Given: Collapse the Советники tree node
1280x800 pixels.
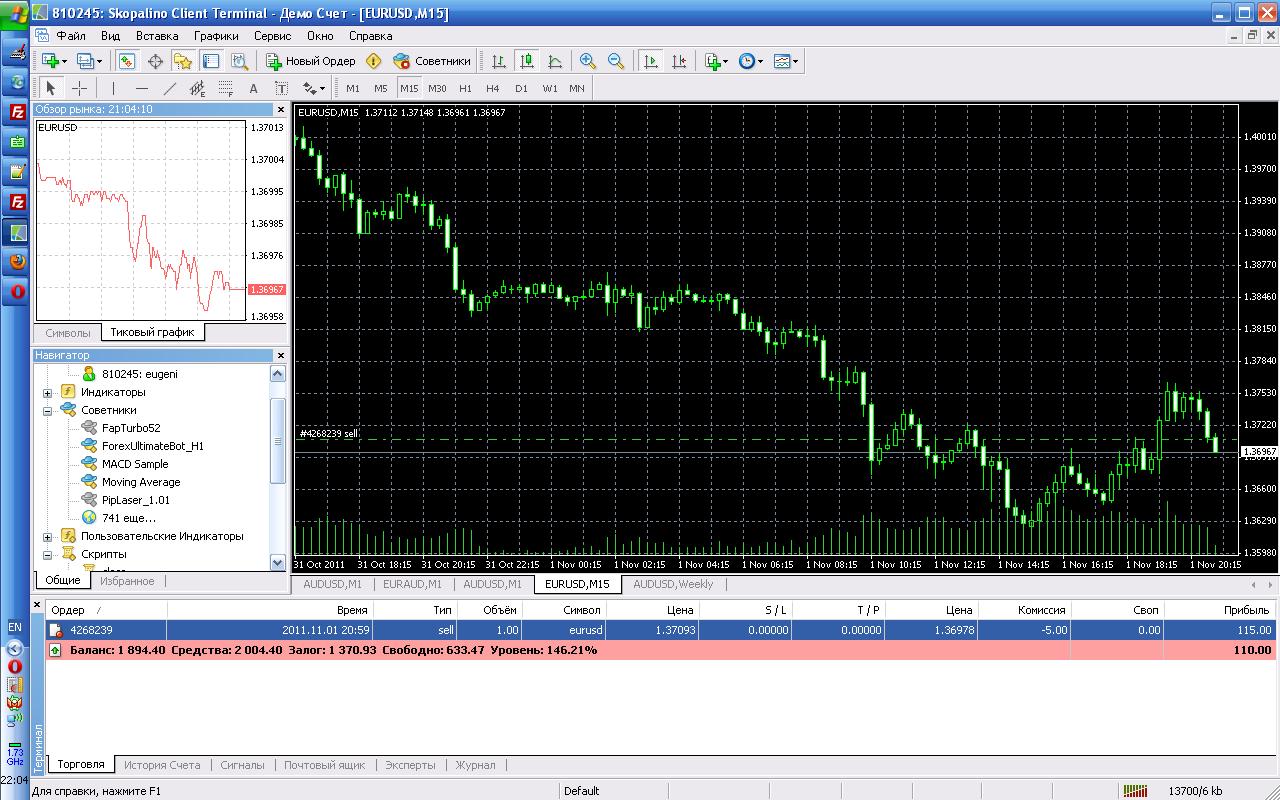Looking at the screenshot, I should [x=47, y=410].
